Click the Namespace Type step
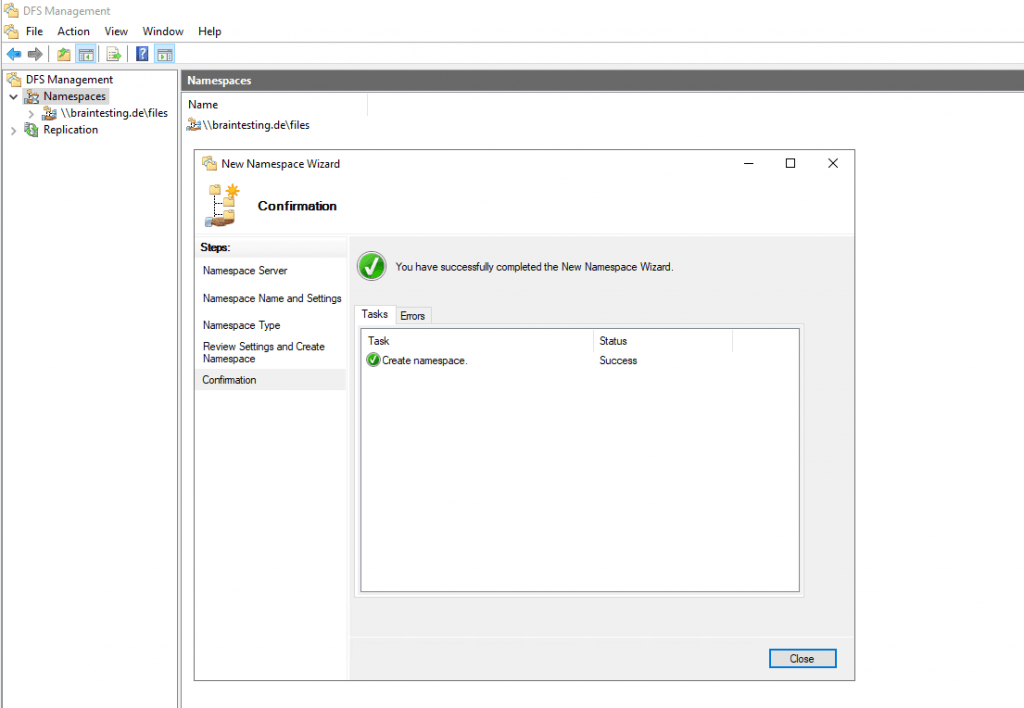Viewport: 1024px width, 708px height. (x=241, y=325)
